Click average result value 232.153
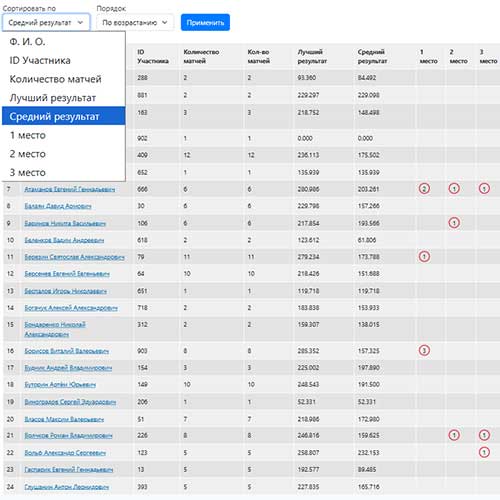This screenshot has height=500, width=500. (x=368, y=453)
